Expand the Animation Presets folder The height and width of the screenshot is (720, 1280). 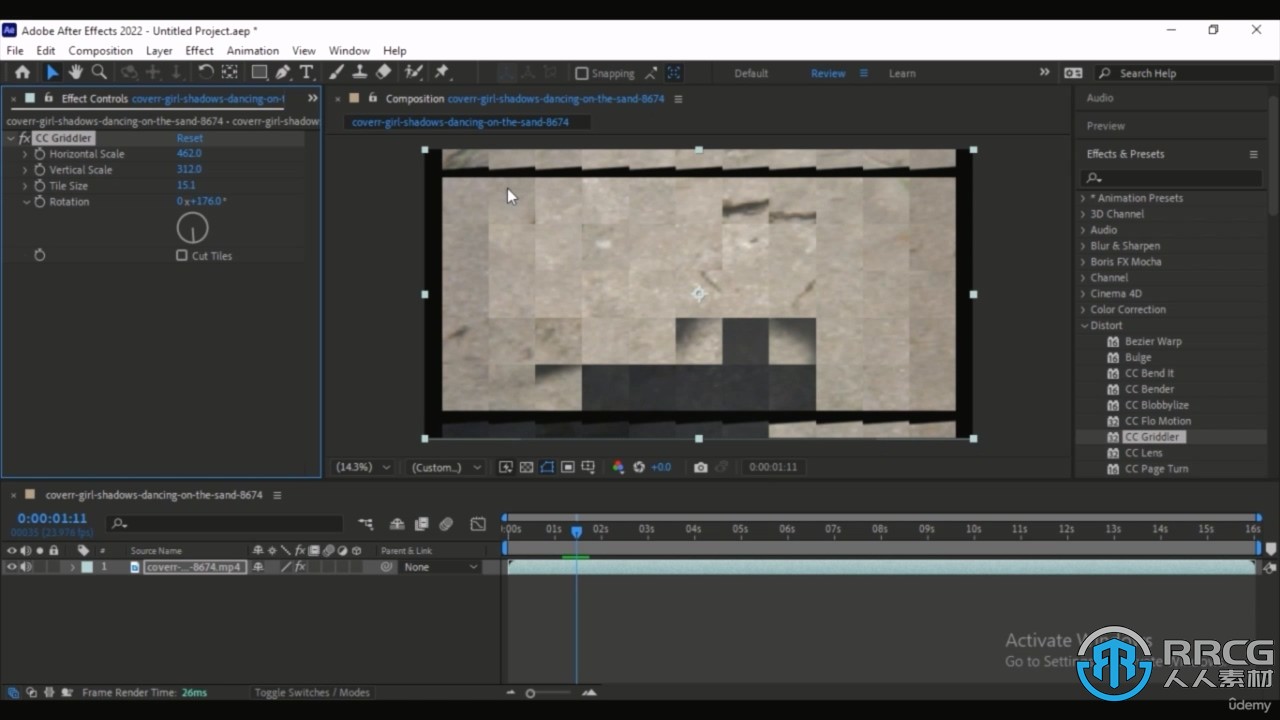(x=1083, y=198)
